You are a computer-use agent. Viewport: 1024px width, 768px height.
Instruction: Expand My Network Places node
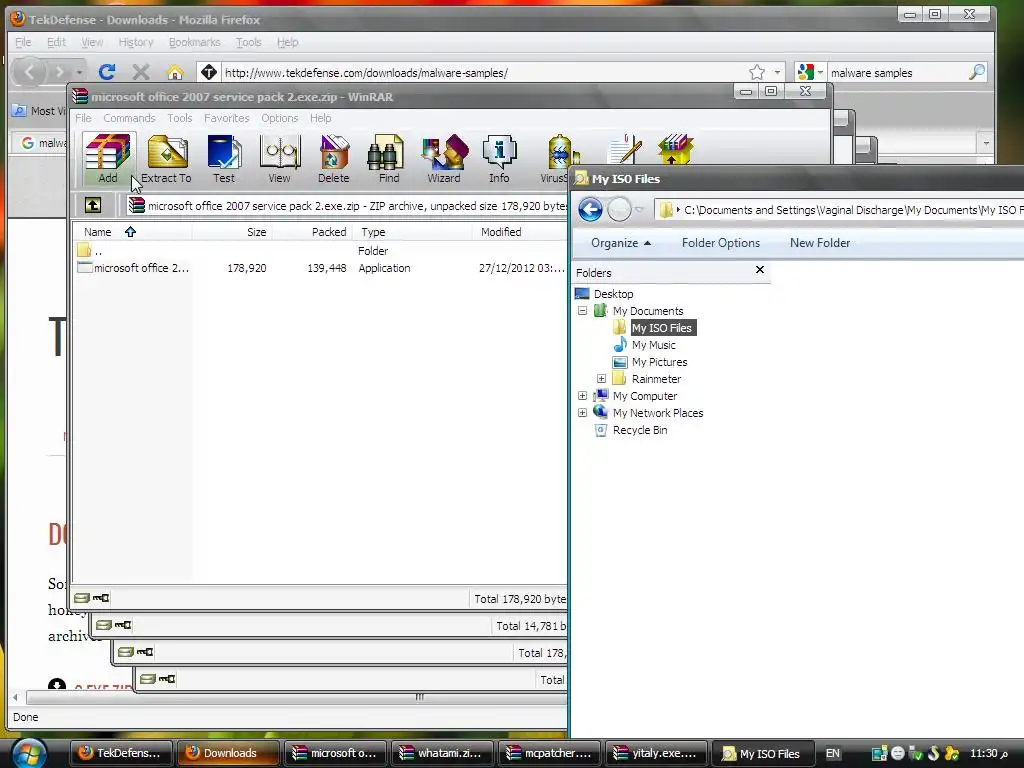583,413
